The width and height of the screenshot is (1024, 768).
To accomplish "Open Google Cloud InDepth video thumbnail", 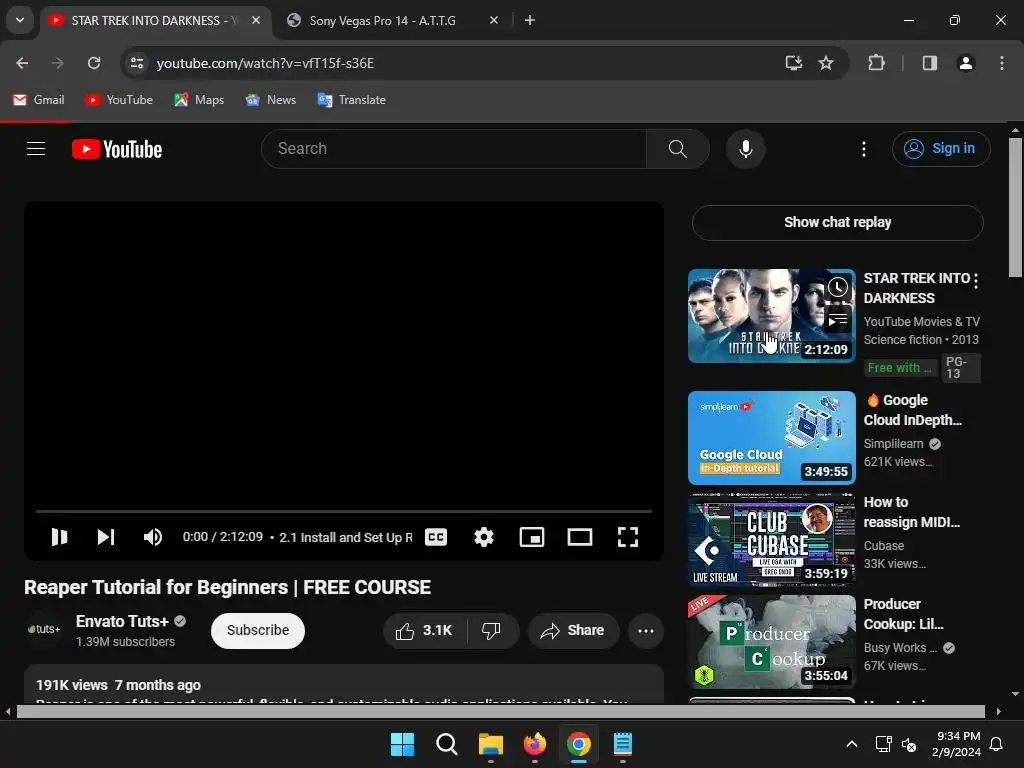I will [771, 438].
